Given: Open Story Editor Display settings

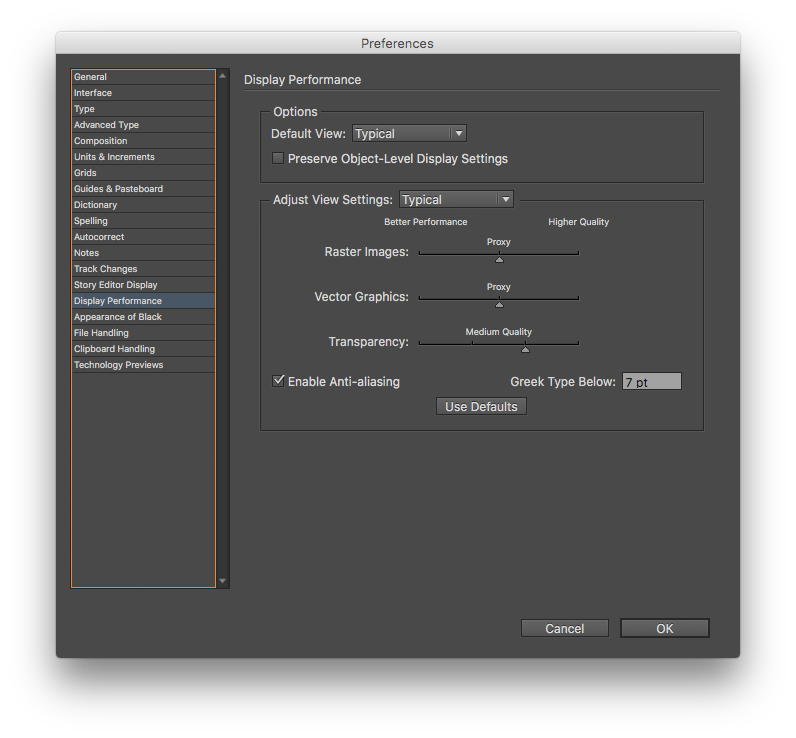Looking at the screenshot, I should [143, 285].
